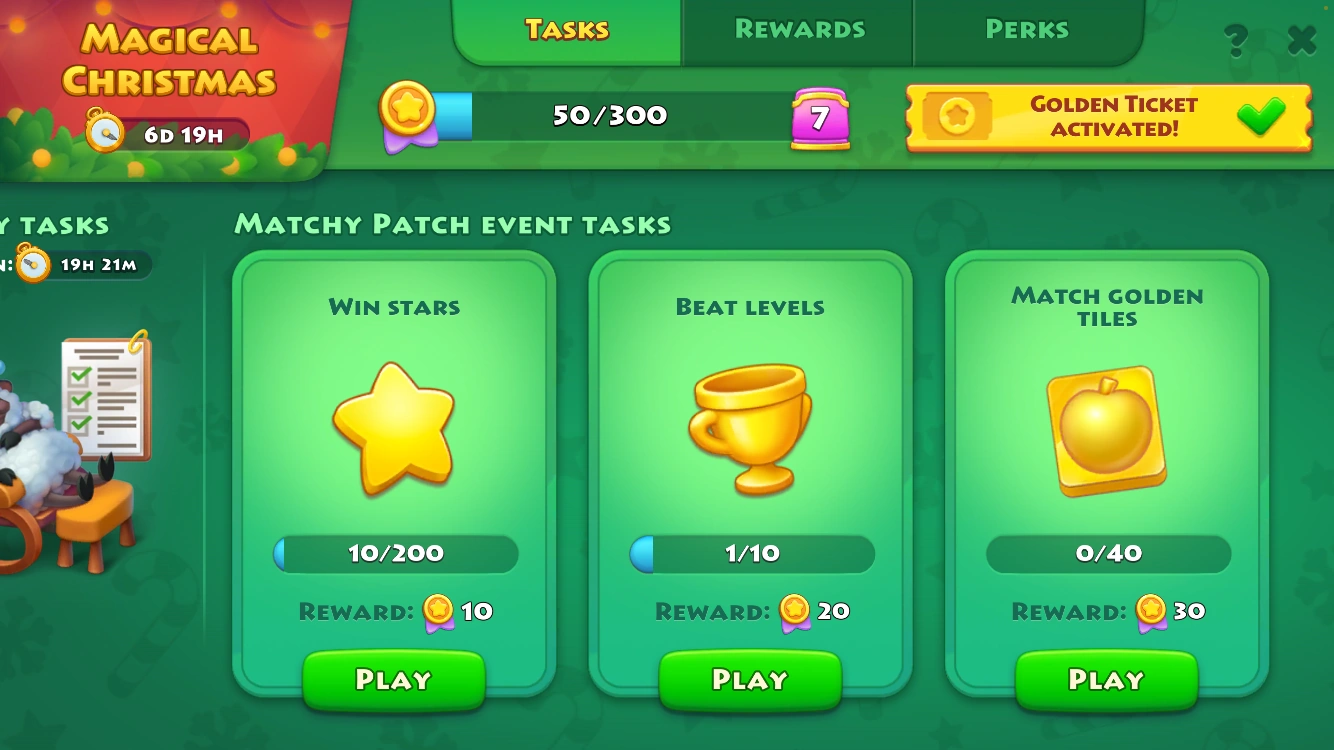Play the Beat levels task

click(x=750, y=680)
